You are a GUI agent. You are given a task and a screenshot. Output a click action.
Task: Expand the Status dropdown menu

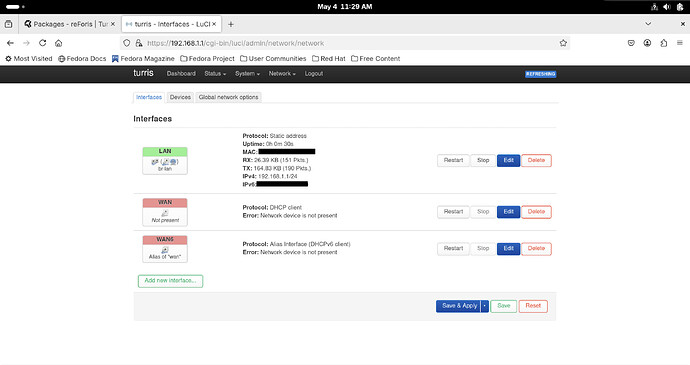click(x=215, y=74)
